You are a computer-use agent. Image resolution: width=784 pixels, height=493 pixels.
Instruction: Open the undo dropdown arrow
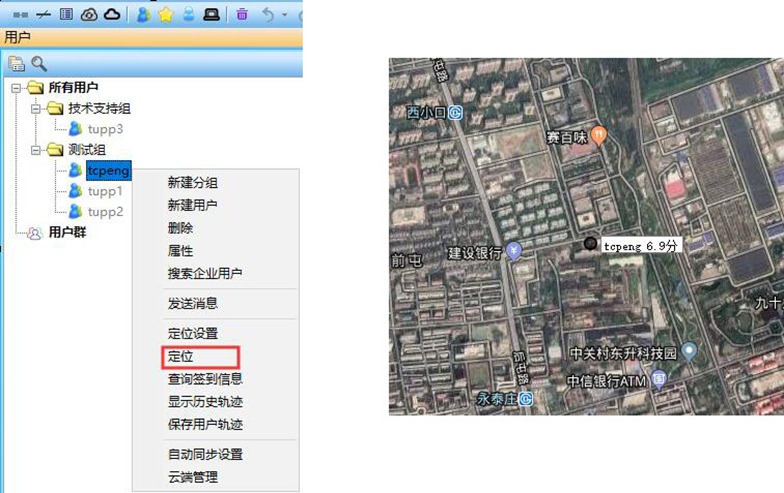point(284,15)
